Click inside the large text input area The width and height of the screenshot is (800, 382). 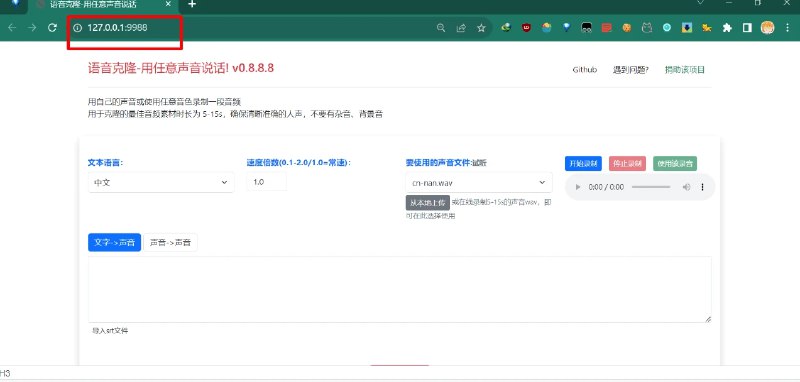[399, 289]
